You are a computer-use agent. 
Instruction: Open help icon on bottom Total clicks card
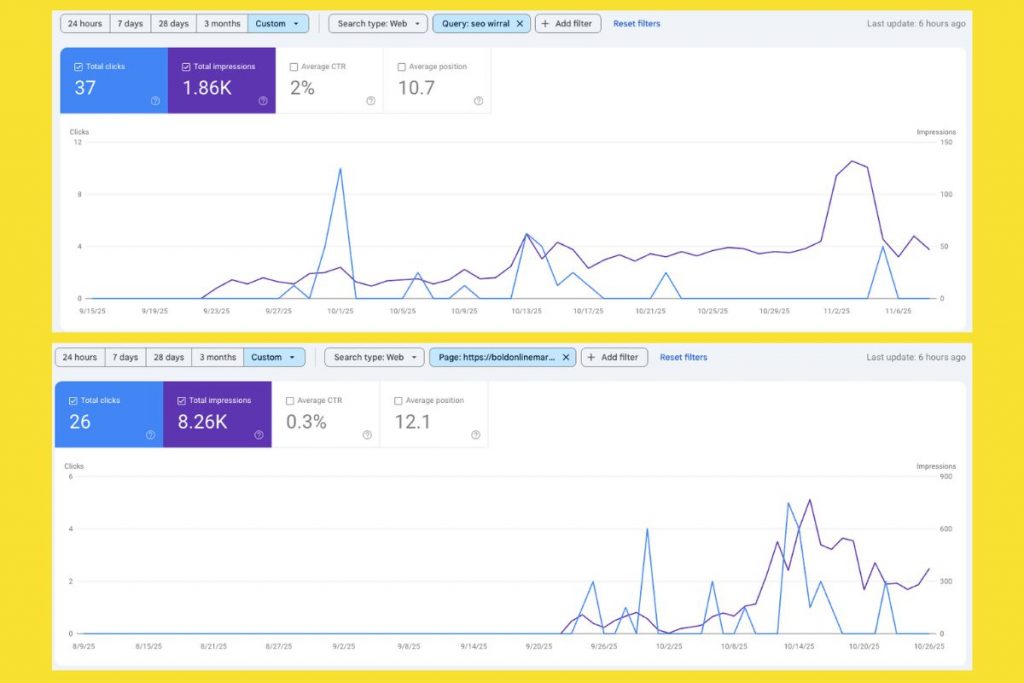point(150,434)
